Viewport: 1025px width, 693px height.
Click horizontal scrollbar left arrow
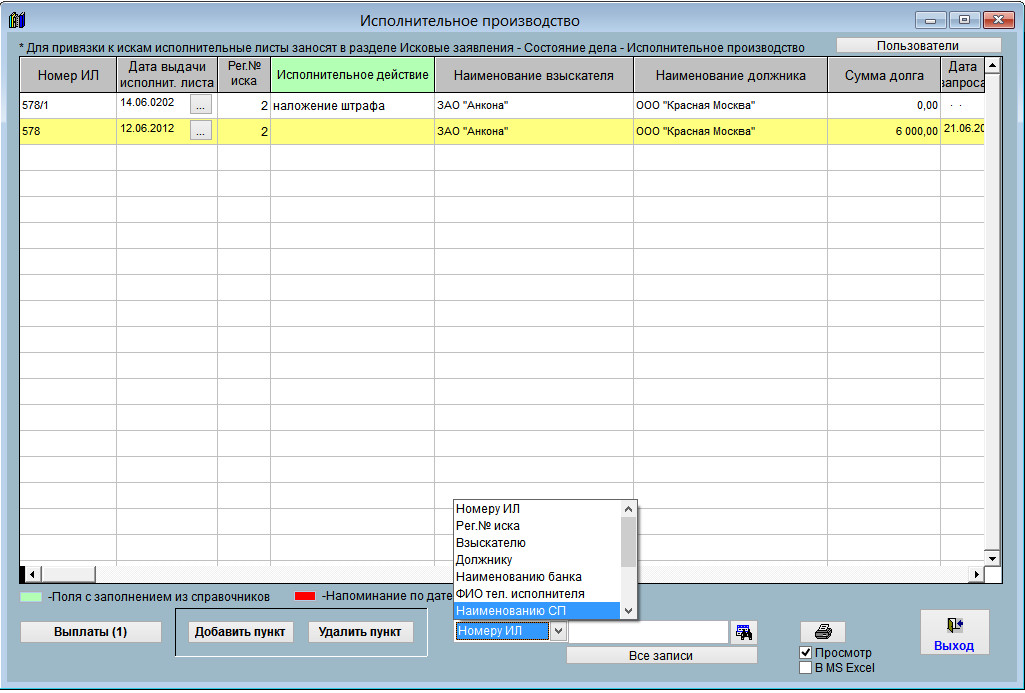(32, 574)
